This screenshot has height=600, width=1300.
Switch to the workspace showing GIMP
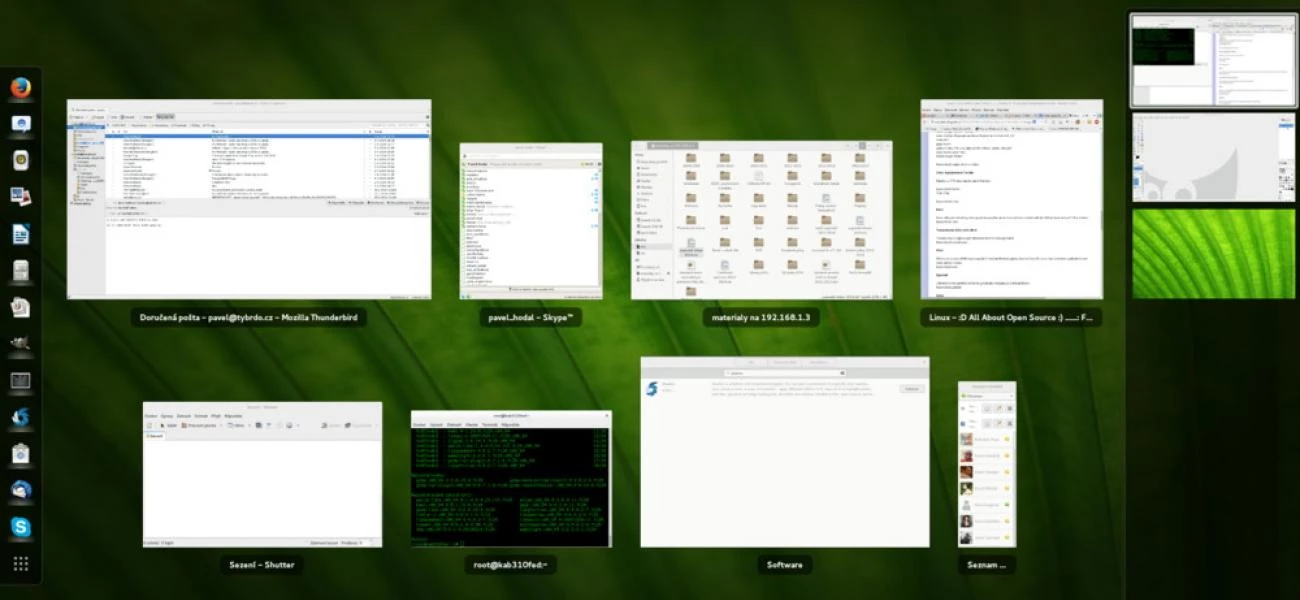click(x=1212, y=160)
